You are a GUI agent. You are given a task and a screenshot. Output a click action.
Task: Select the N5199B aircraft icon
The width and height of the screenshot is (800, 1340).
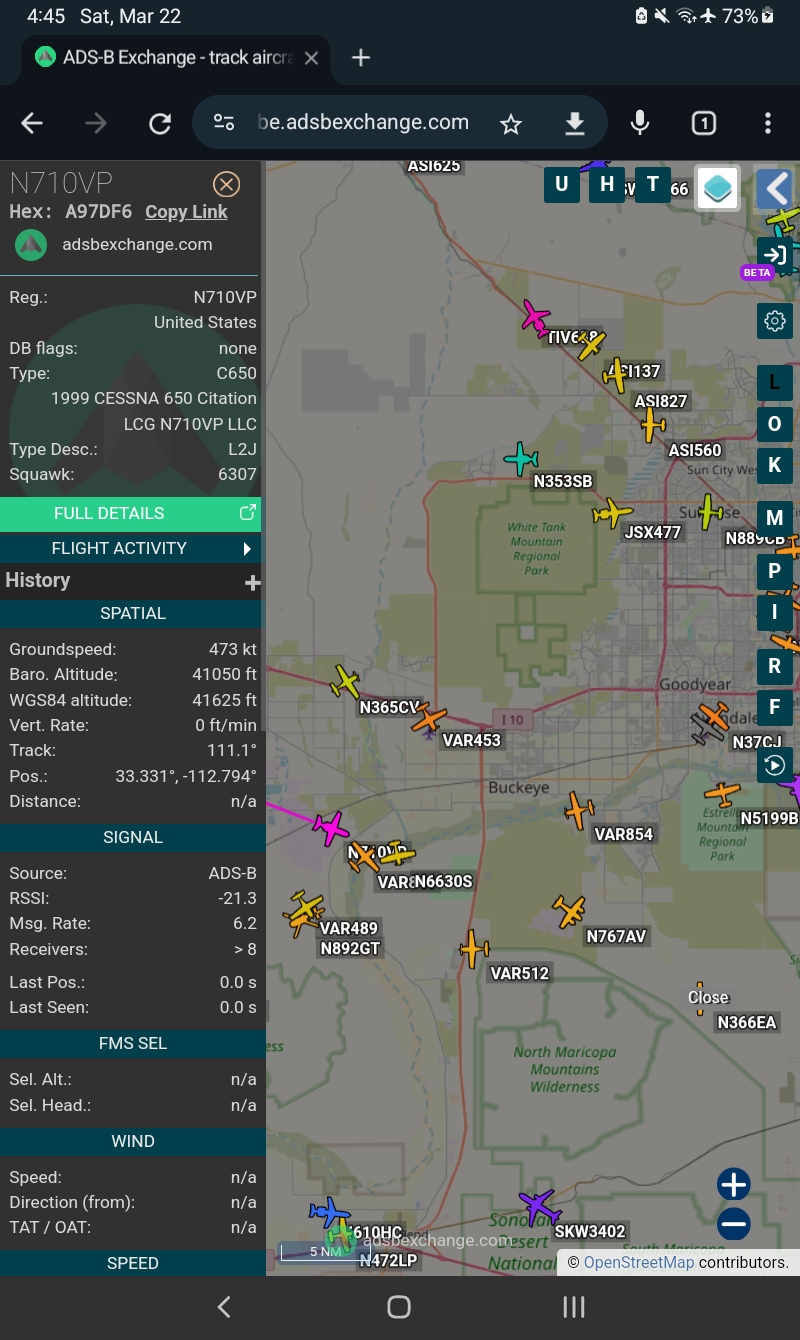[722, 794]
